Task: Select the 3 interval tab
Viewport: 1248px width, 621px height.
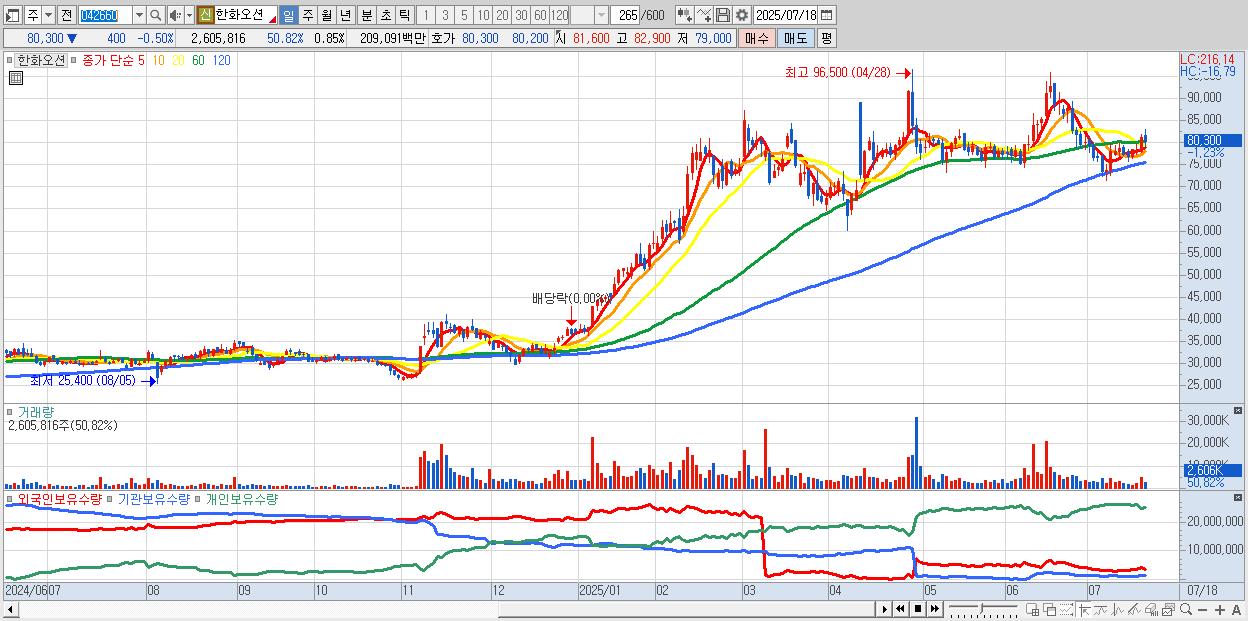Action: [x=444, y=15]
